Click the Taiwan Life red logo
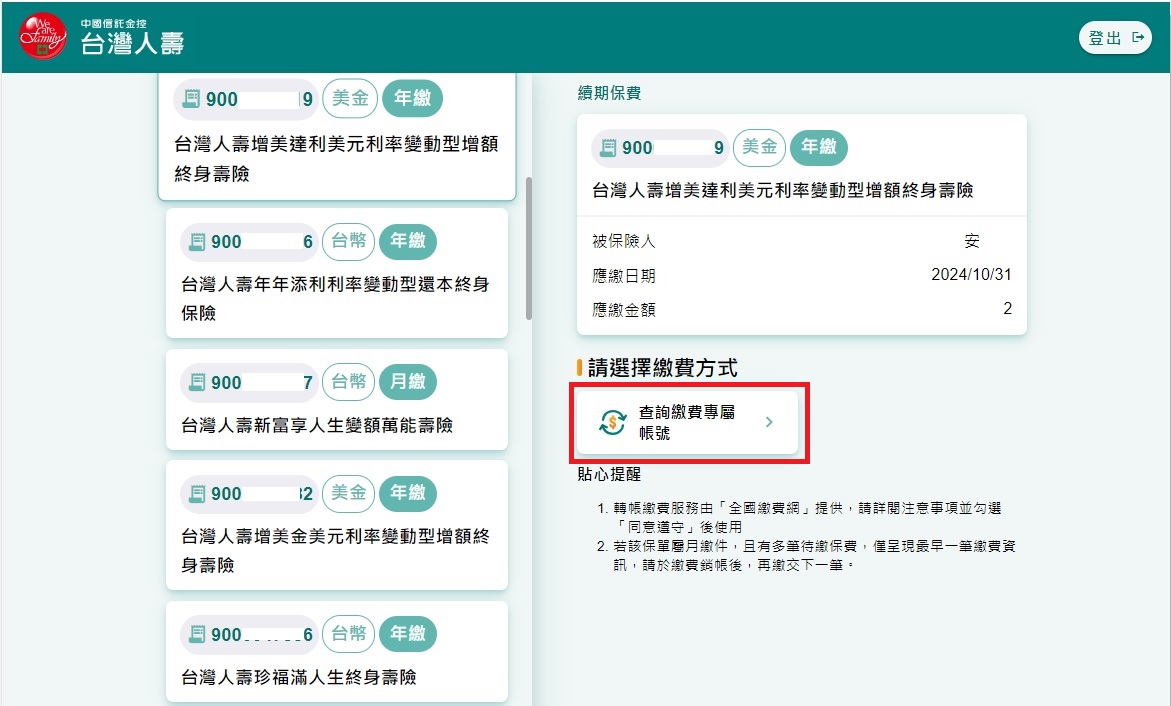The width and height of the screenshot is (1171, 706). [43, 37]
